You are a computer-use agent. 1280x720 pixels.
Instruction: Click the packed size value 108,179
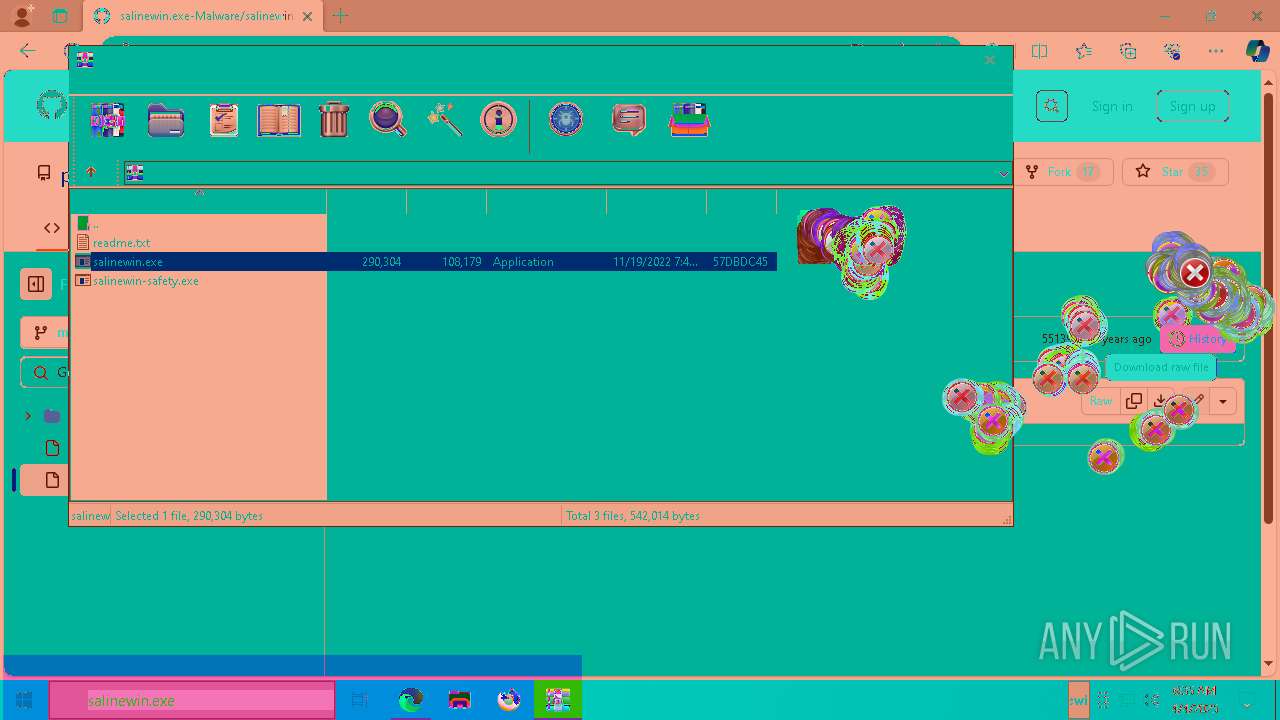click(461, 262)
